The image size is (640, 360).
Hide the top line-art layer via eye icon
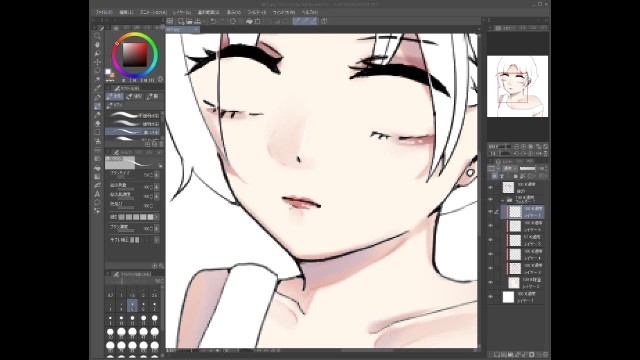491,187
